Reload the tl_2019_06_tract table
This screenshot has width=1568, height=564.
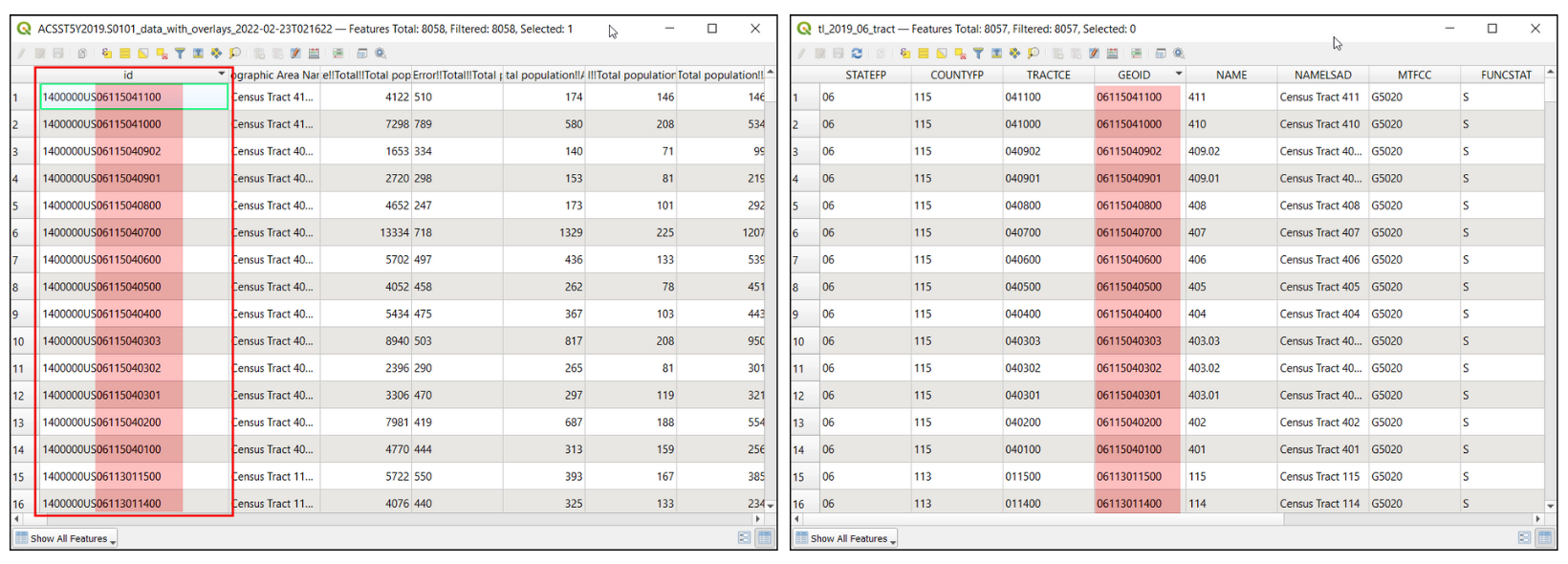(857, 54)
